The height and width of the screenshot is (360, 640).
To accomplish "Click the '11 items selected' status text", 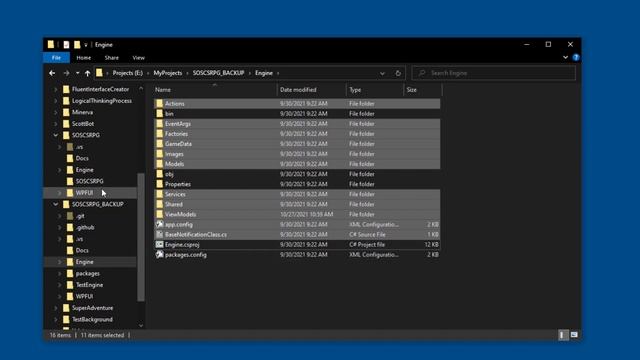I will click(x=102, y=335).
